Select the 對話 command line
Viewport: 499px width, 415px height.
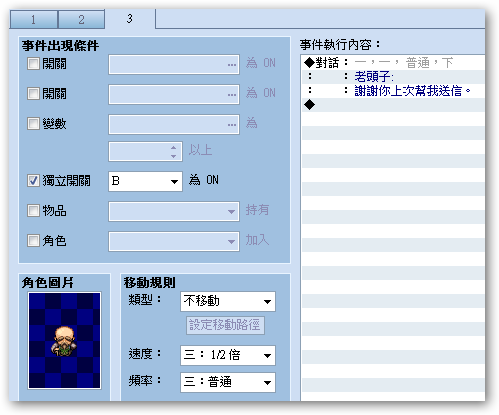[393, 63]
